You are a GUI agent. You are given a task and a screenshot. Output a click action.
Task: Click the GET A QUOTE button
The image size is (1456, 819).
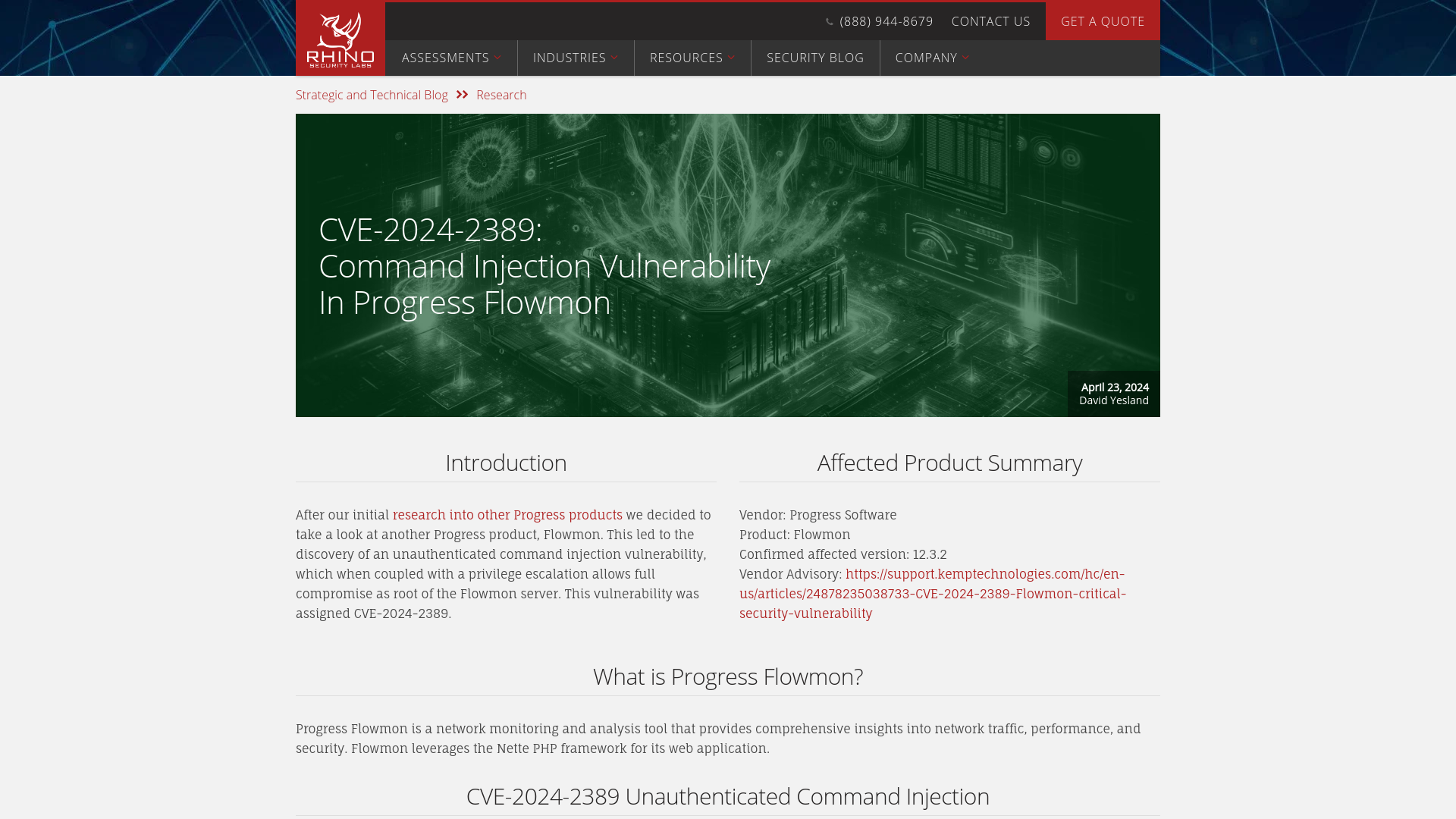click(1102, 21)
